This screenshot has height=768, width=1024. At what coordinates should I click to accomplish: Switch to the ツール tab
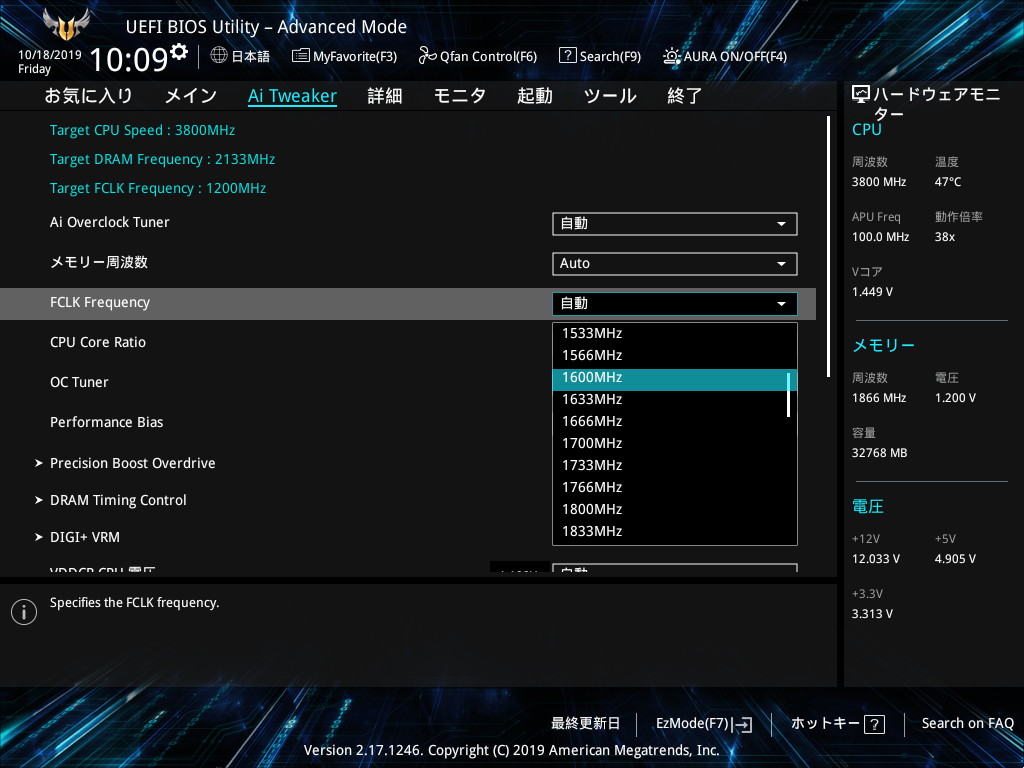(x=610, y=96)
